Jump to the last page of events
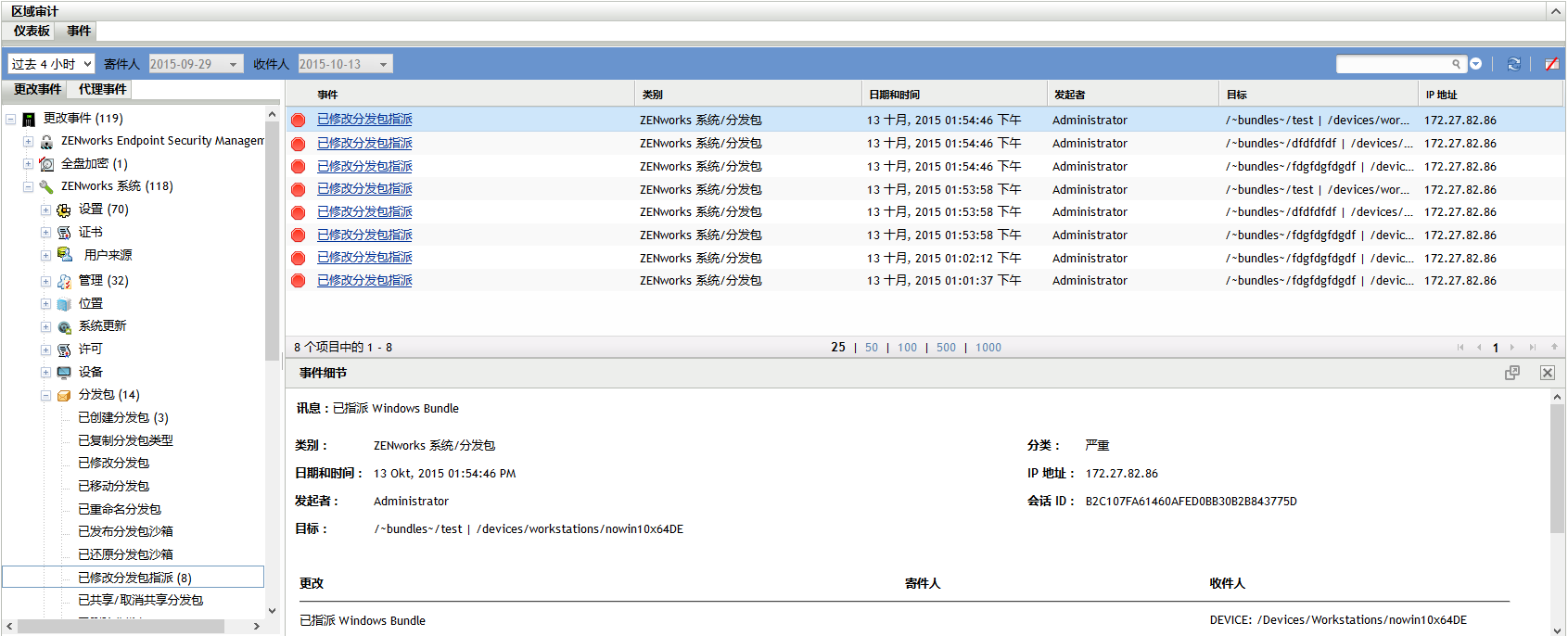The width and height of the screenshot is (1568, 636). coord(1533,348)
